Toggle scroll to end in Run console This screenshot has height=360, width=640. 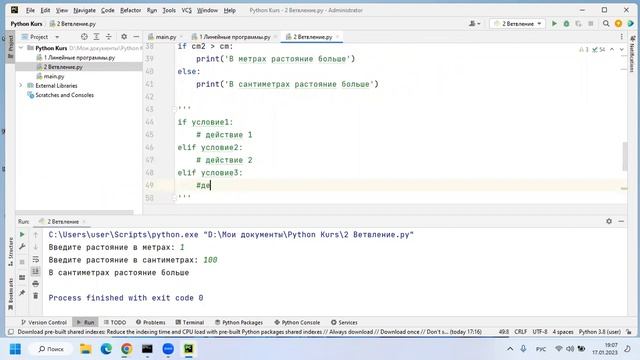point(36,271)
